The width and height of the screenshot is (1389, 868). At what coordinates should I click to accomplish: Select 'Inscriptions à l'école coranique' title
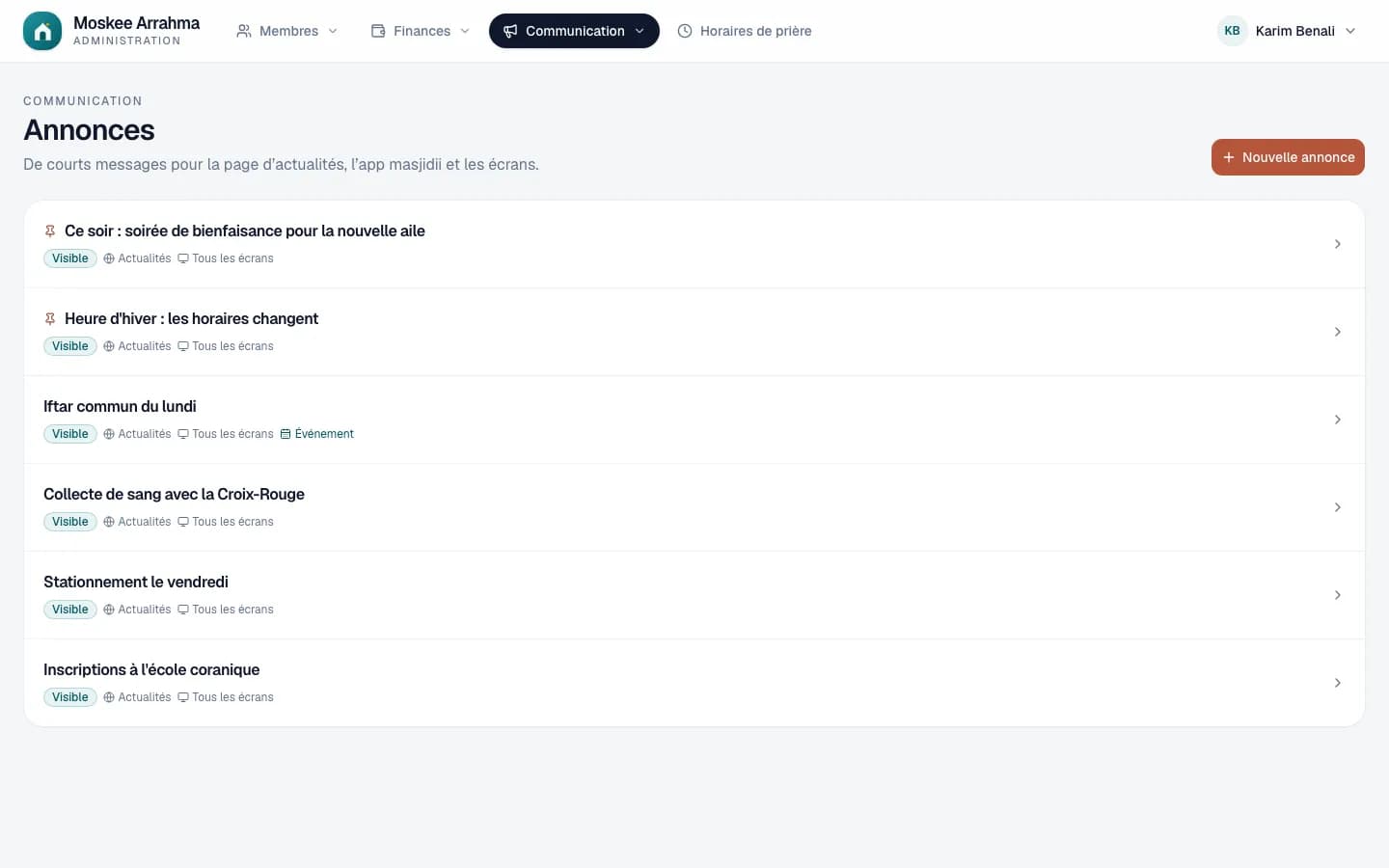coord(151,669)
